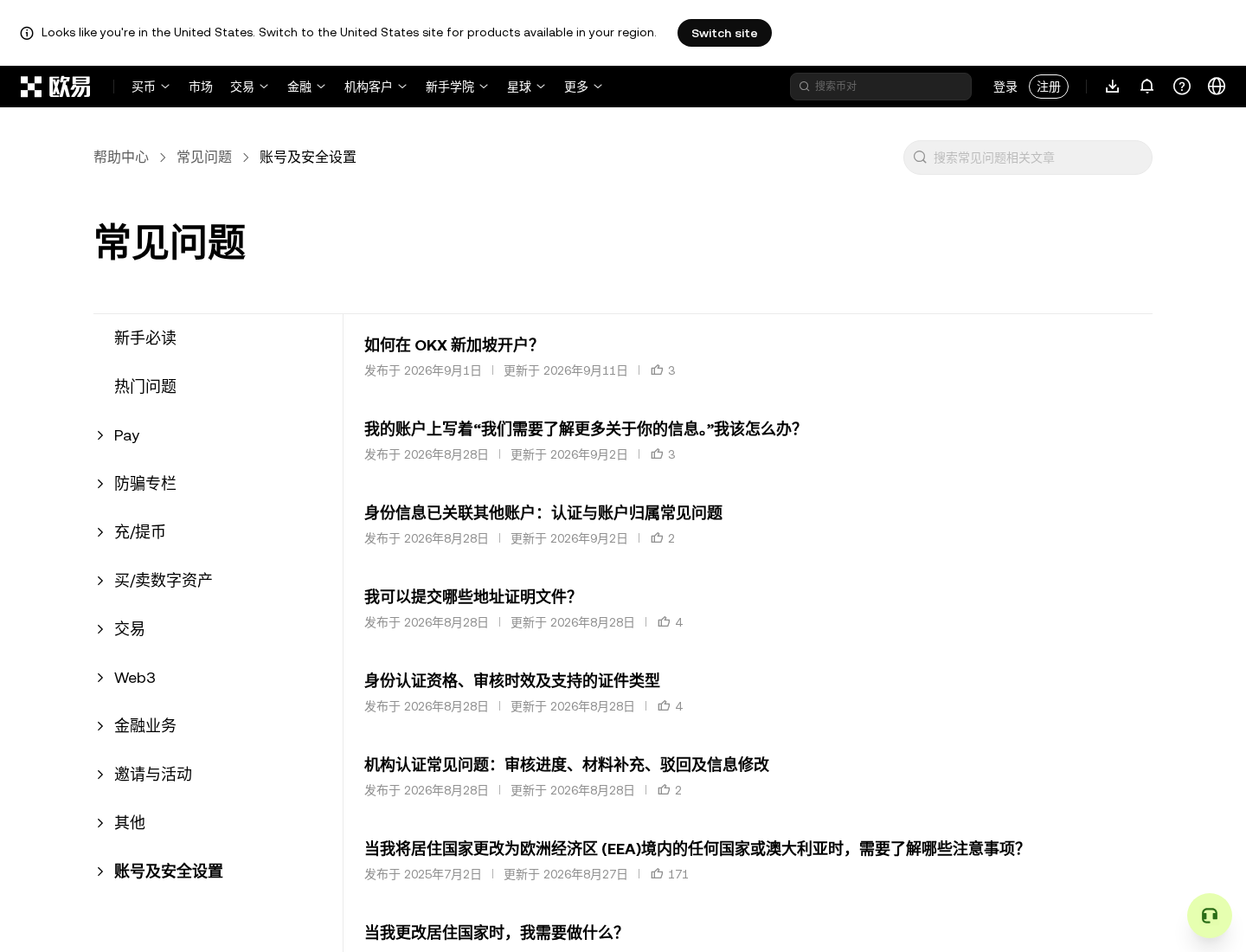
Task: Expand the 买币 menu
Action: 151,87
